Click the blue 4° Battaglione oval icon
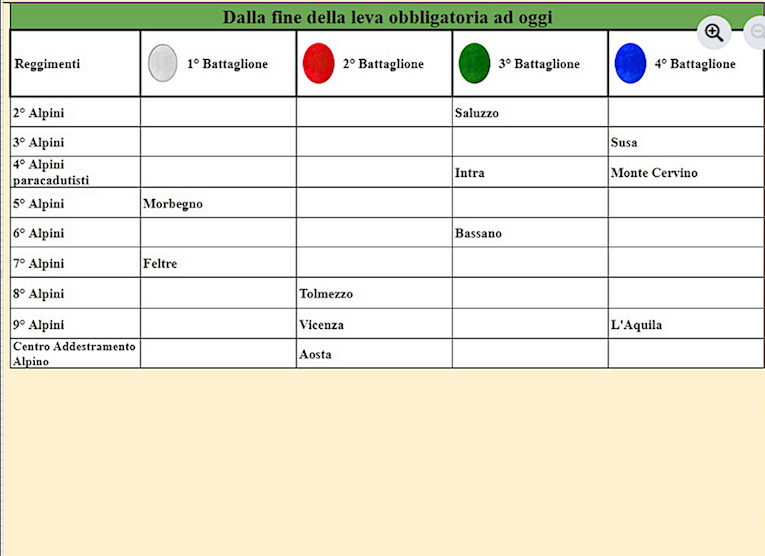 click(x=630, y=63)
